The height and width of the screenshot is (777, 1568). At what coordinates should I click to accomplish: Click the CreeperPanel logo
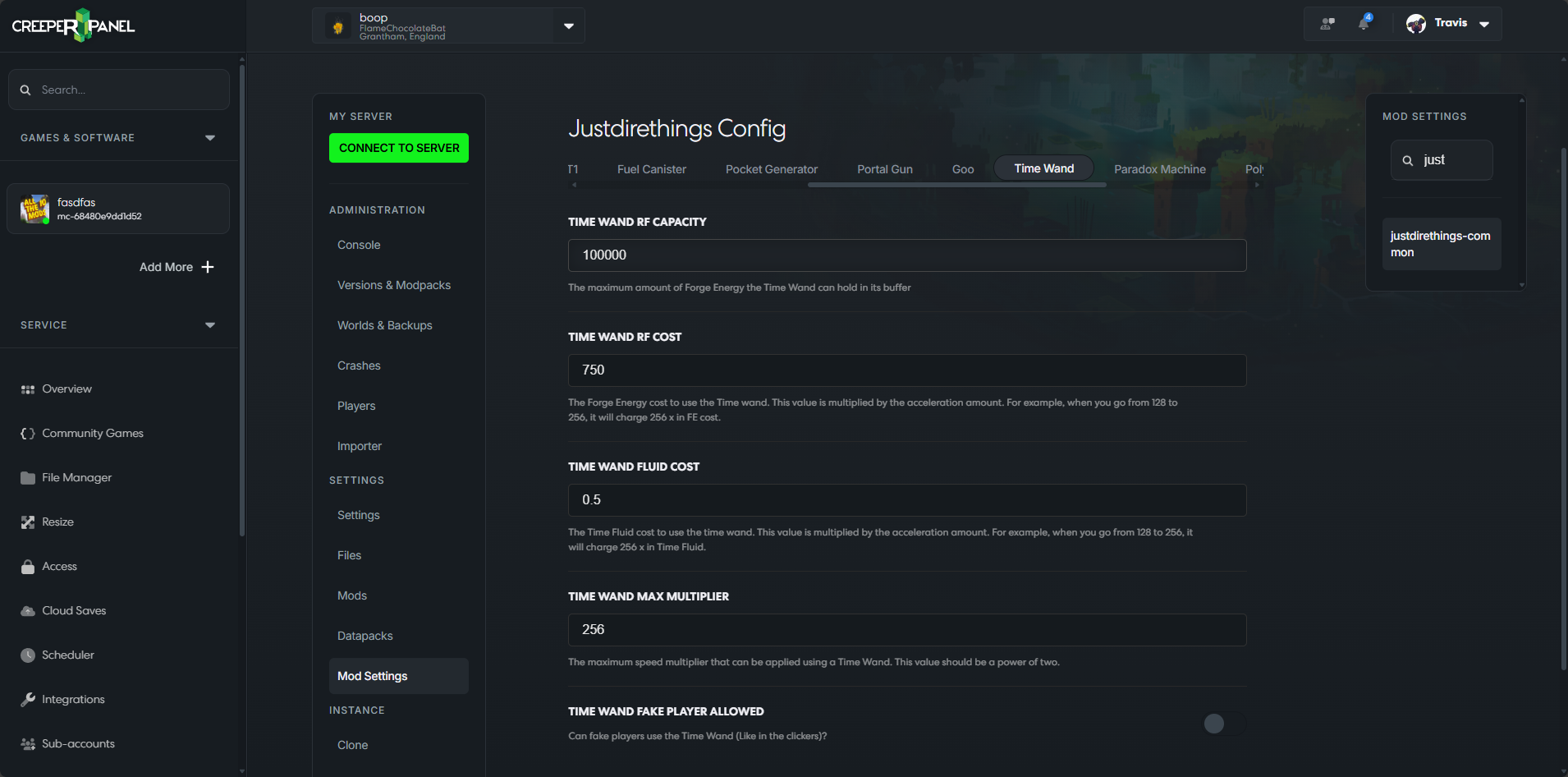(x=73, y=25)
